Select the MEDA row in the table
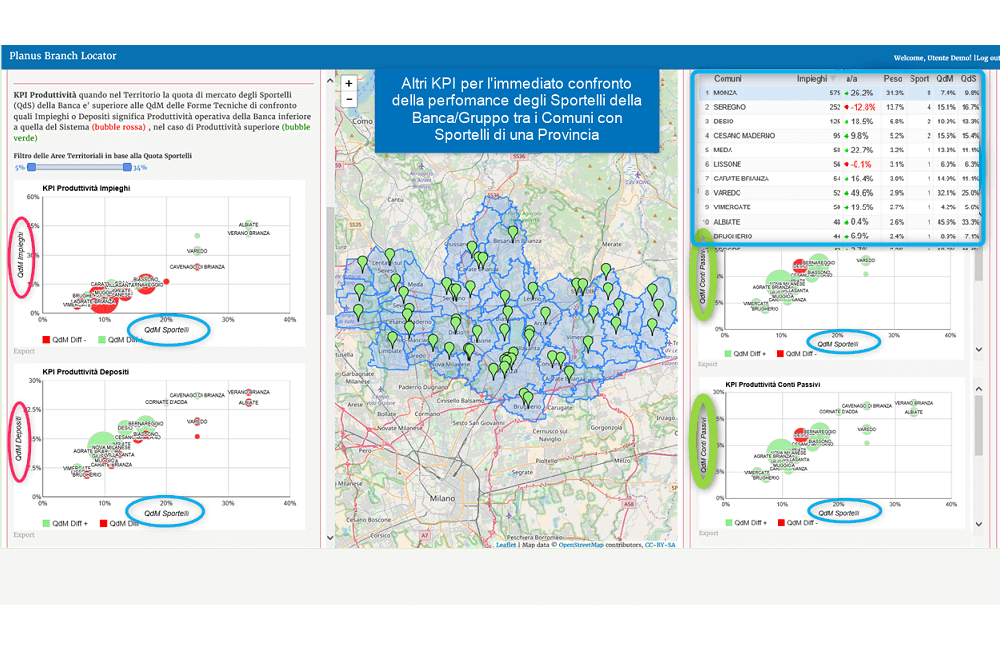1000x650 pixels. point(839,151)
